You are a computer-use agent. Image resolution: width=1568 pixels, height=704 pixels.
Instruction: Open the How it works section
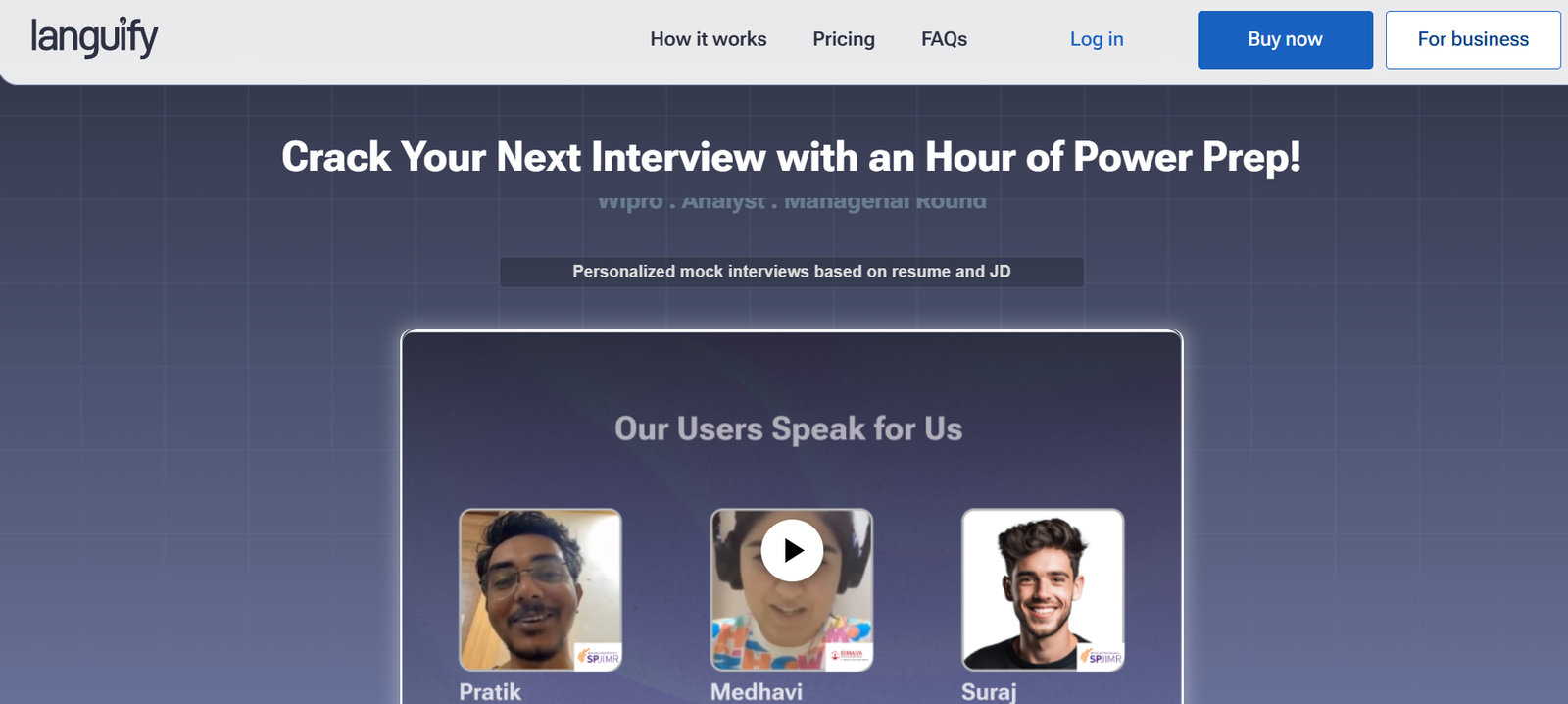click(709, 39)
